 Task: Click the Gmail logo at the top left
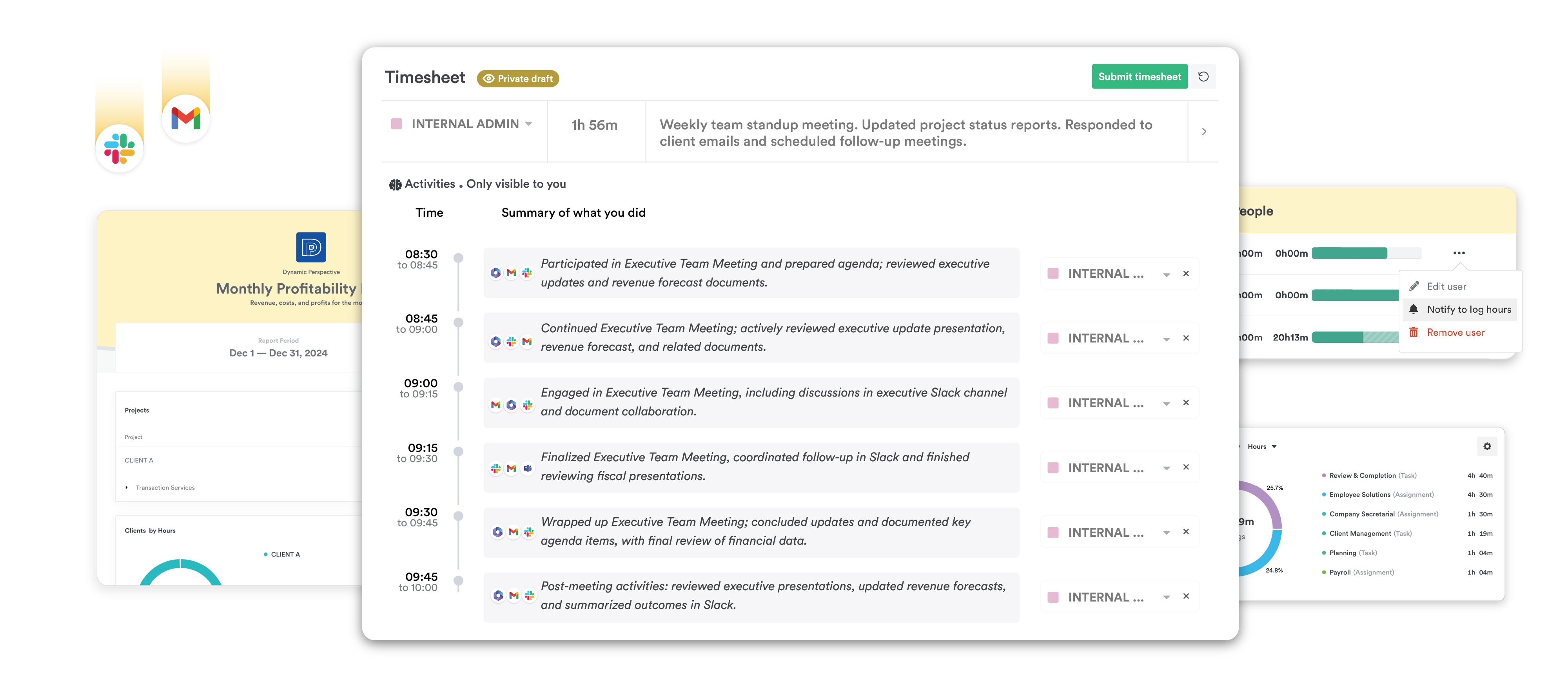point(186,119)
